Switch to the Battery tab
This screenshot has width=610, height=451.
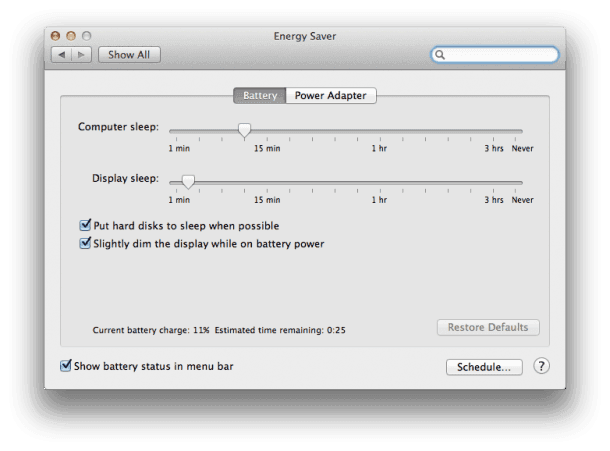(259, 96)
